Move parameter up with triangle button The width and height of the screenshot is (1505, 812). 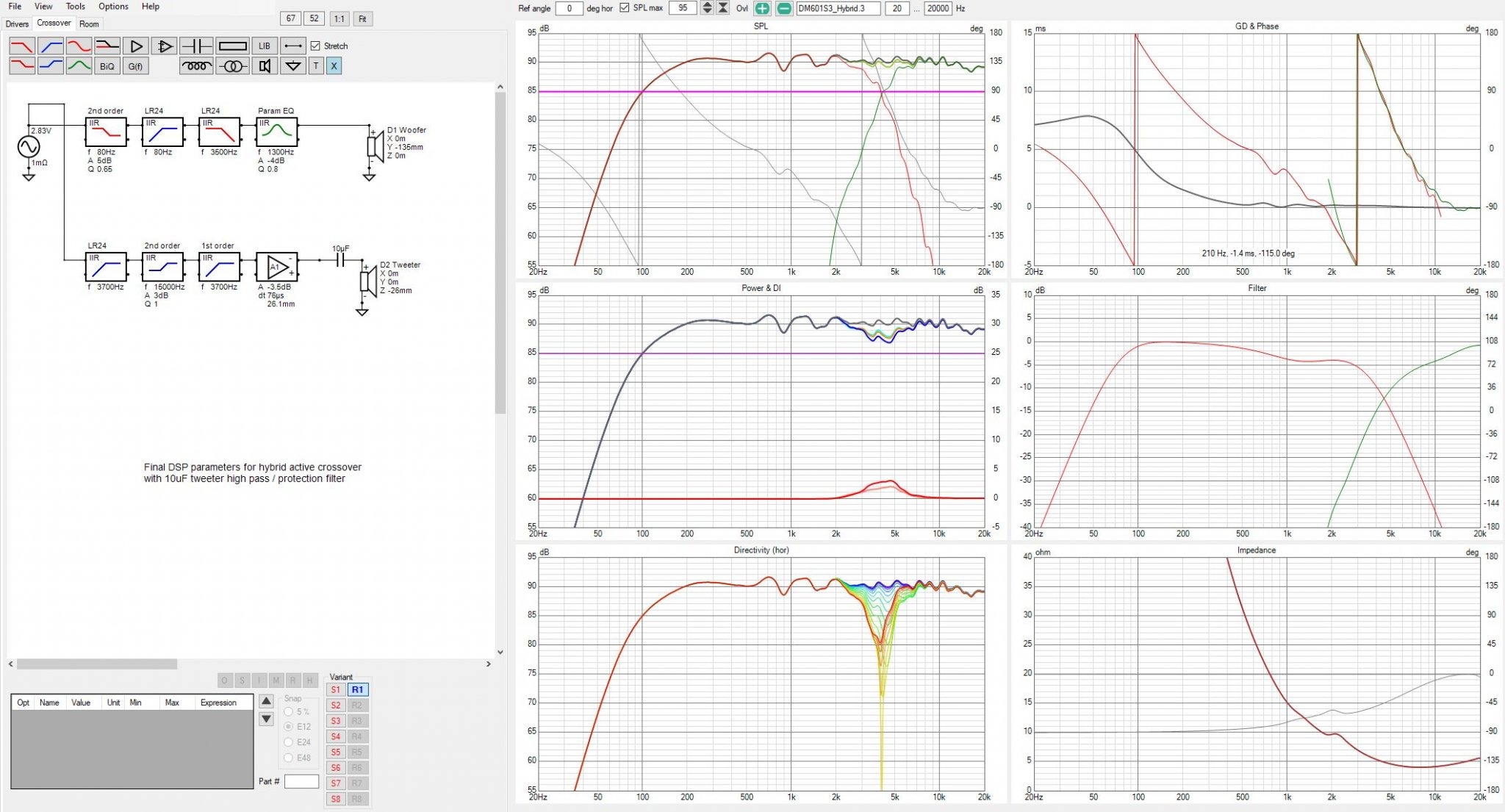tap(267, 701)
